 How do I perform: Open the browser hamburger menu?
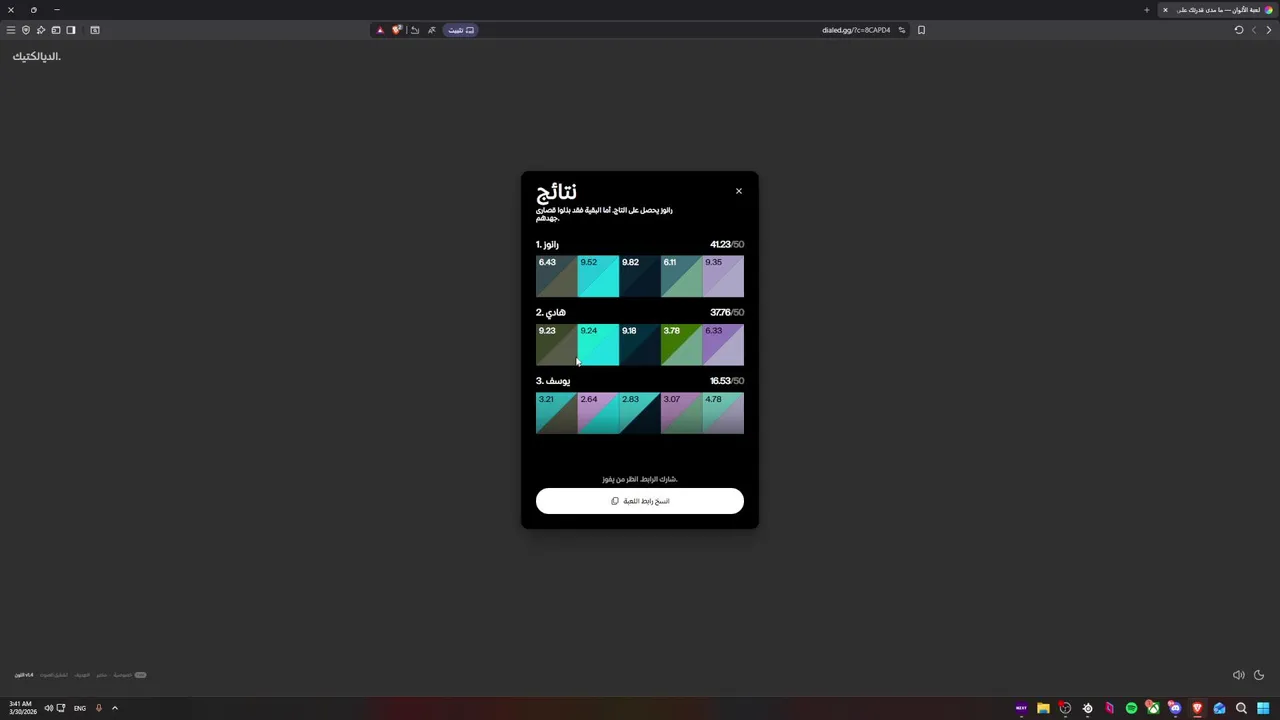pyautogui.click(x=11, y=30)
